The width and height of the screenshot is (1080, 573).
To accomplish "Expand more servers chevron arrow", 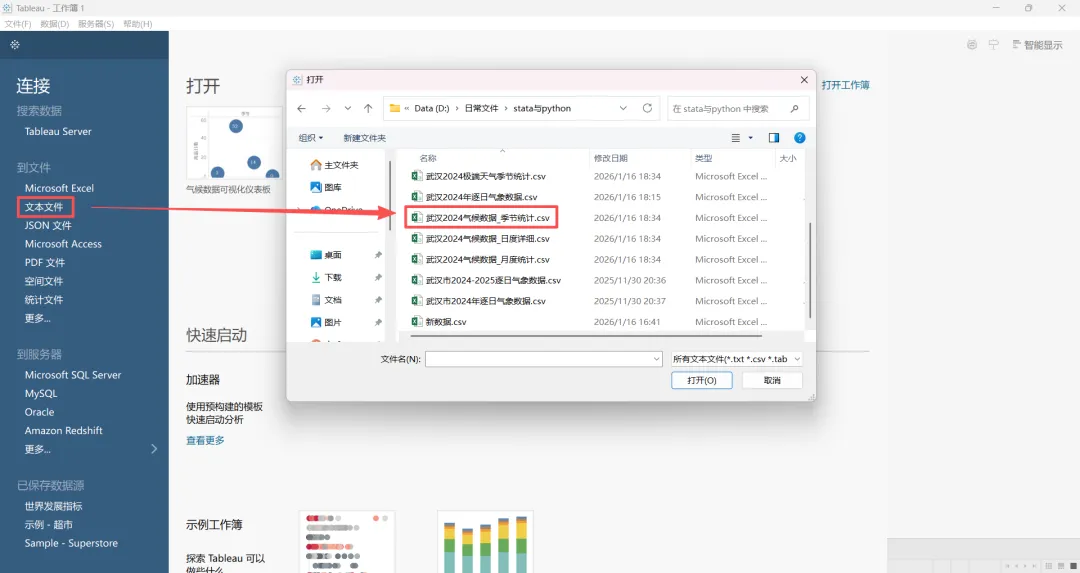I will click(154, 449).
